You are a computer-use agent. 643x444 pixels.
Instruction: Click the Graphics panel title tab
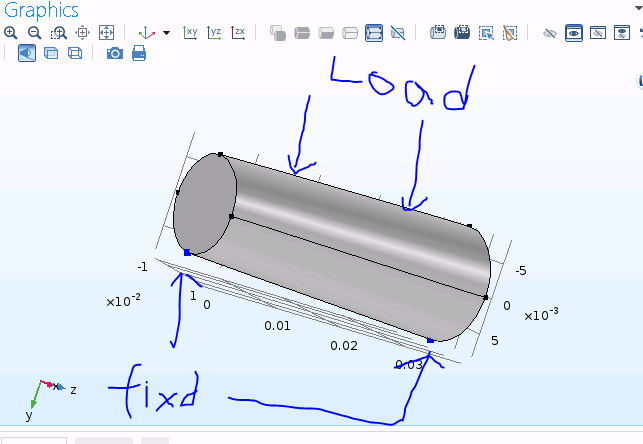click(x=41, y=10)
